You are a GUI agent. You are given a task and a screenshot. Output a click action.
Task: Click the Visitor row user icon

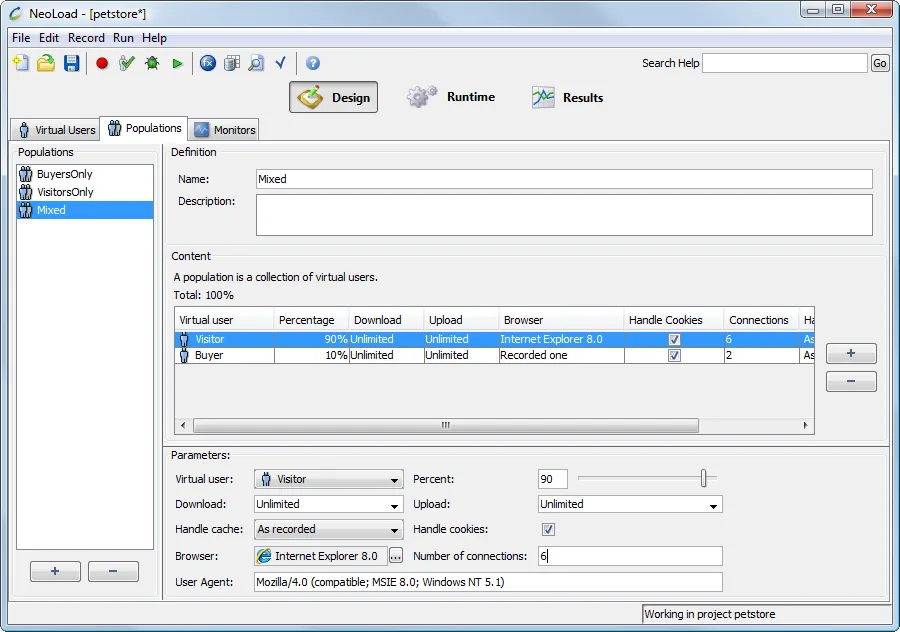coord(184,339)
